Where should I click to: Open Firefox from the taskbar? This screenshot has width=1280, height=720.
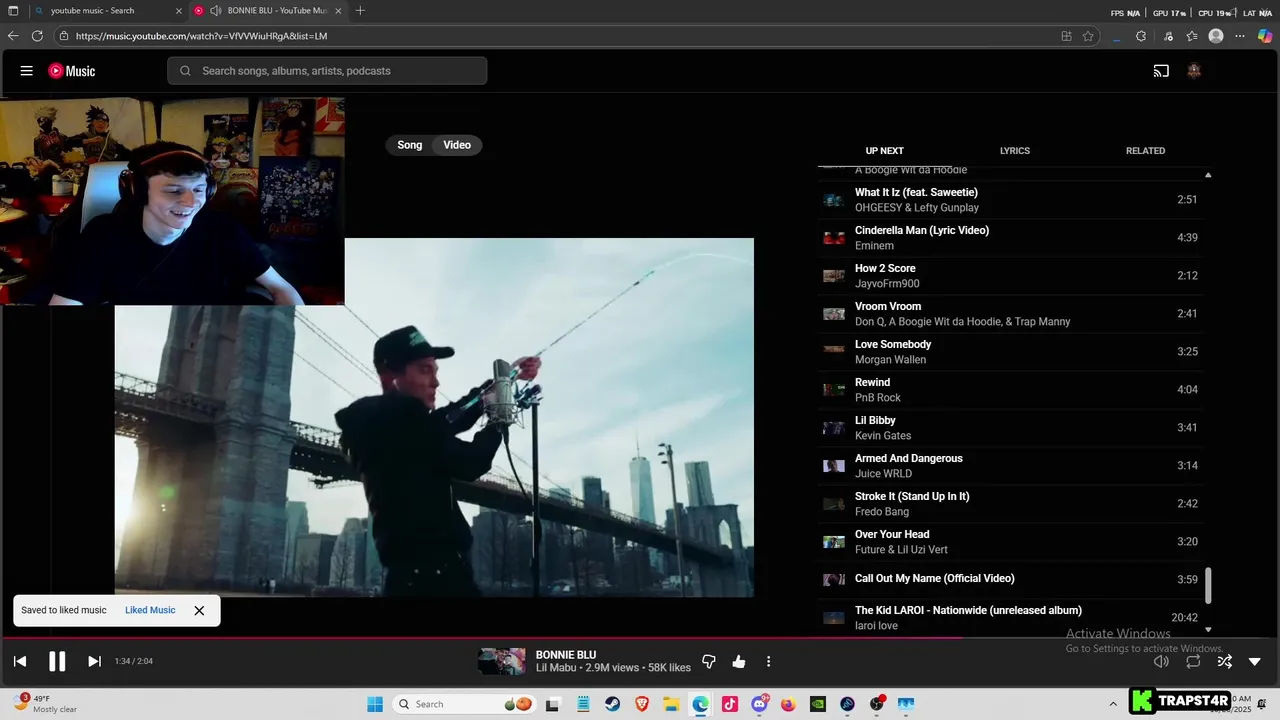(x=788, y=704)
